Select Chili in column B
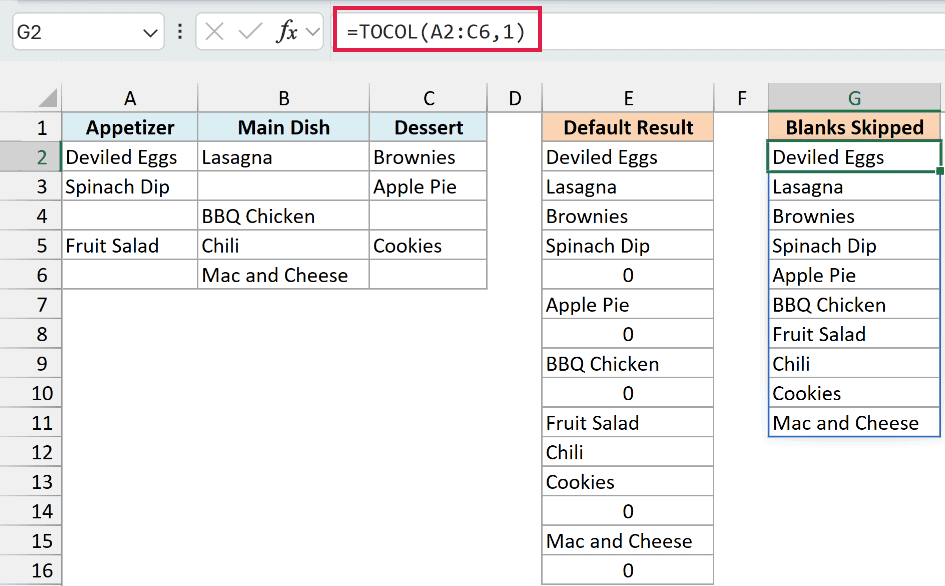The height and width of the screenshot is (586, 945). pyautogui.click(x=283, y=245)
